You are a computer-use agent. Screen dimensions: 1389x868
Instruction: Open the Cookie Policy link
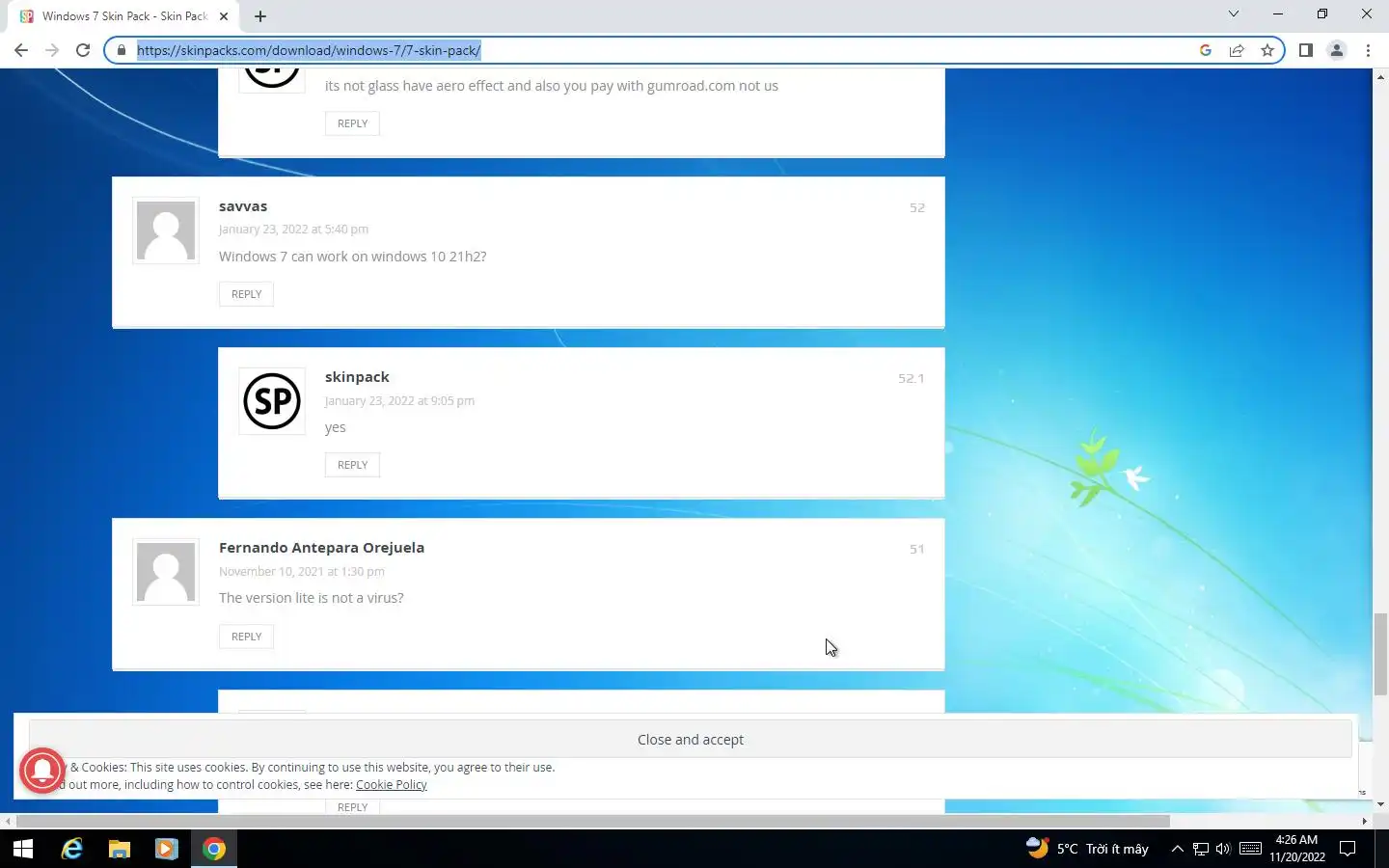tap(391, 785)
